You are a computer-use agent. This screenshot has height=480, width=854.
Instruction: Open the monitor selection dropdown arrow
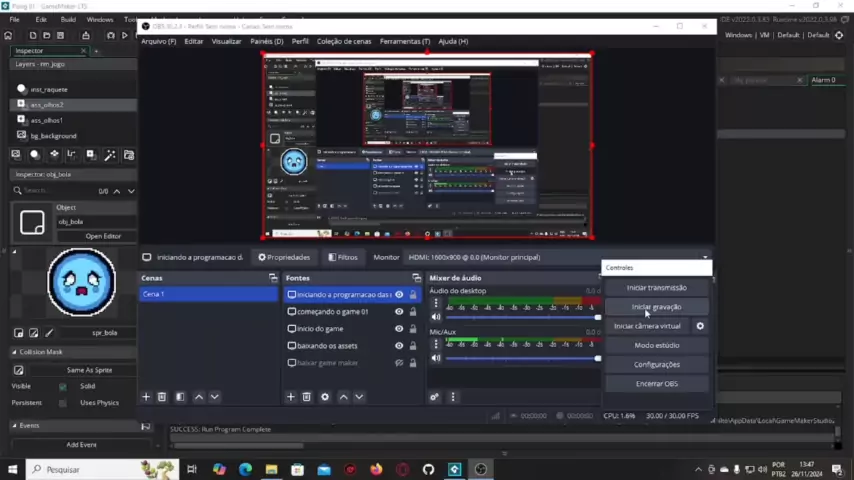pos(705,257)
